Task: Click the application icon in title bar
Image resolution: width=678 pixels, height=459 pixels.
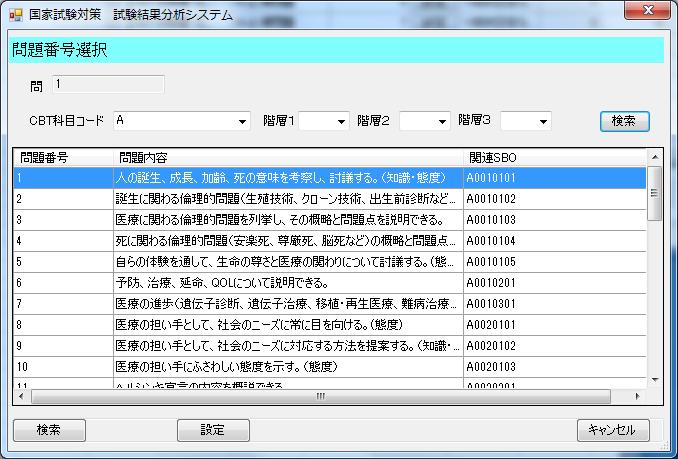Action: pyautogui.click(x=15, y=14)
